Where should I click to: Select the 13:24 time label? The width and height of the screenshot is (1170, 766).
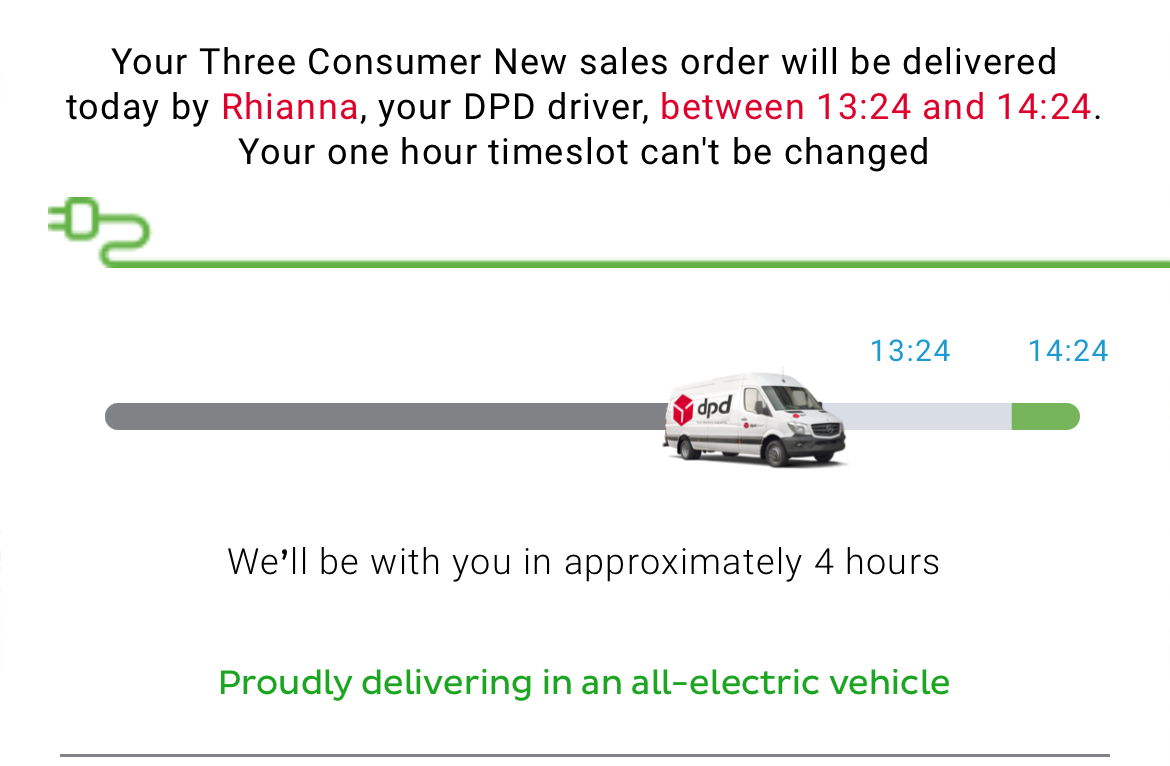click(x=910, y=351)
